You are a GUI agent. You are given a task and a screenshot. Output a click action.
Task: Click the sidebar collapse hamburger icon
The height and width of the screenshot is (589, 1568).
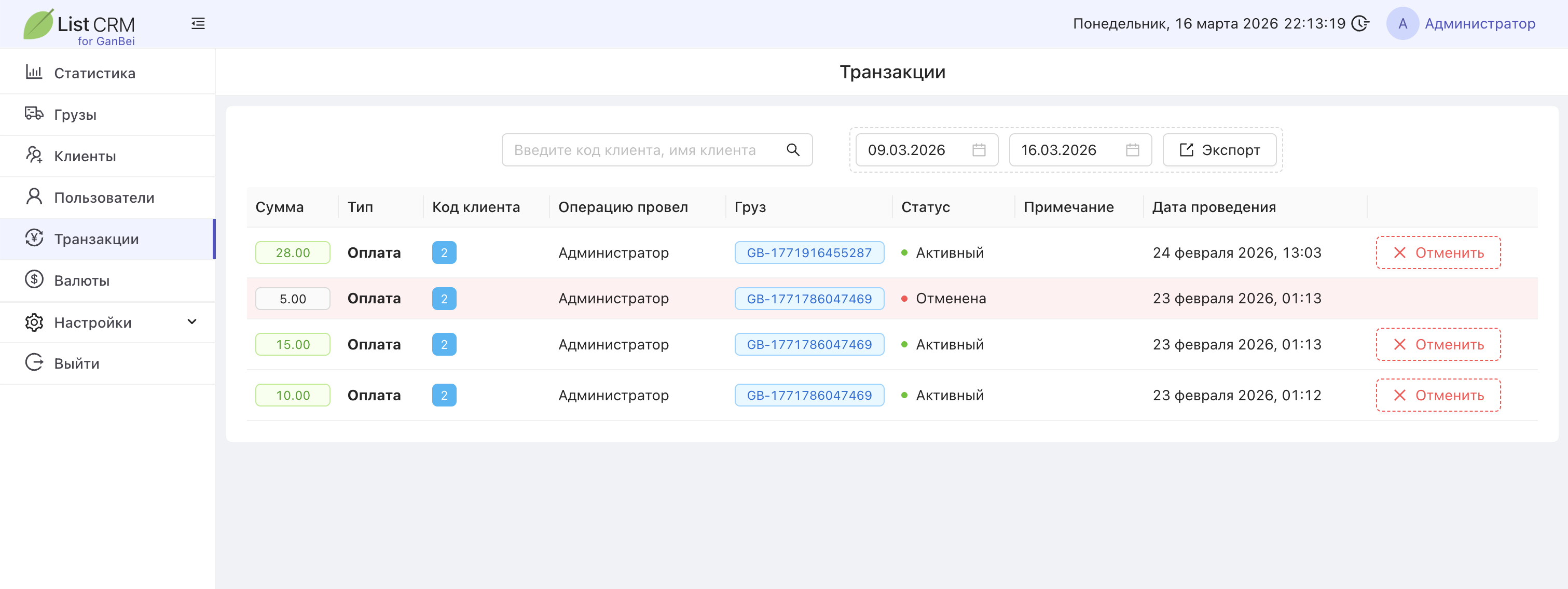click(x=198, y=24)
